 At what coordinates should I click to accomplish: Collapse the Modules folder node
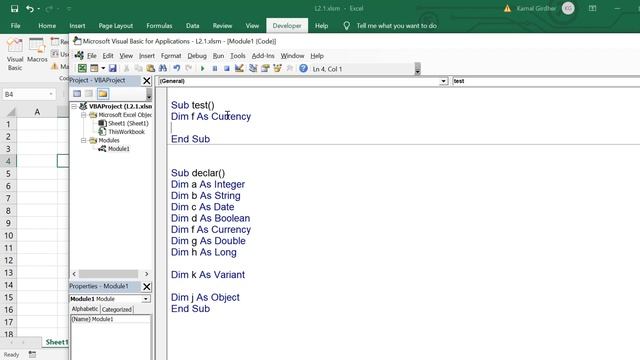84,140
